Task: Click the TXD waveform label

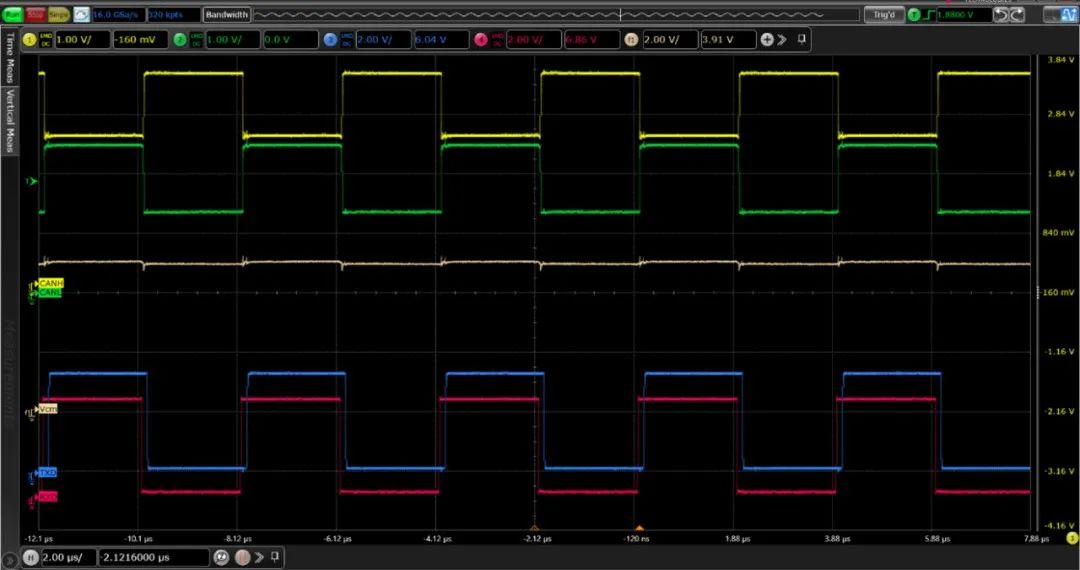Action: tap(47, 473)
